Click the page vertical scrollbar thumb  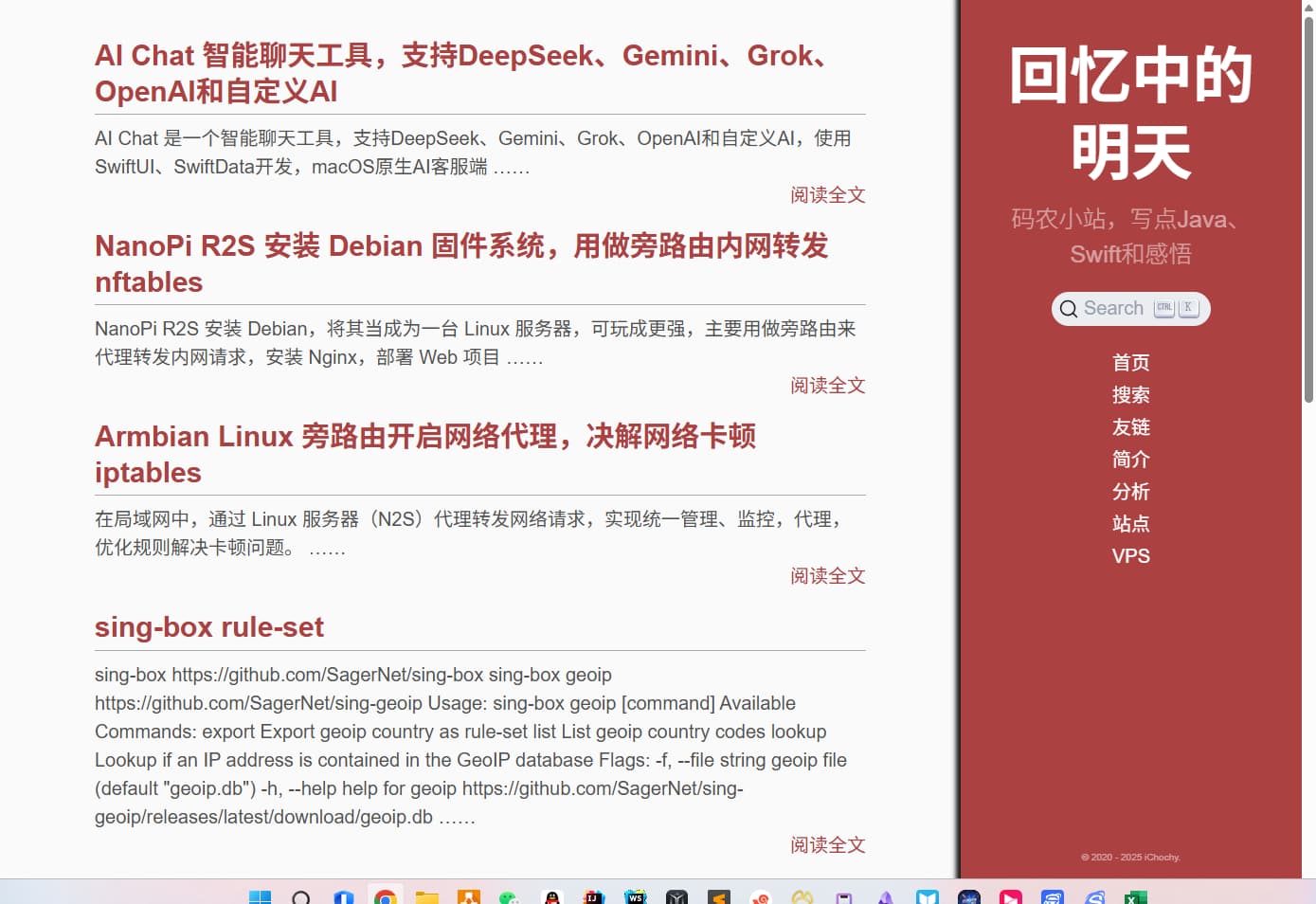click(1308, 208)
